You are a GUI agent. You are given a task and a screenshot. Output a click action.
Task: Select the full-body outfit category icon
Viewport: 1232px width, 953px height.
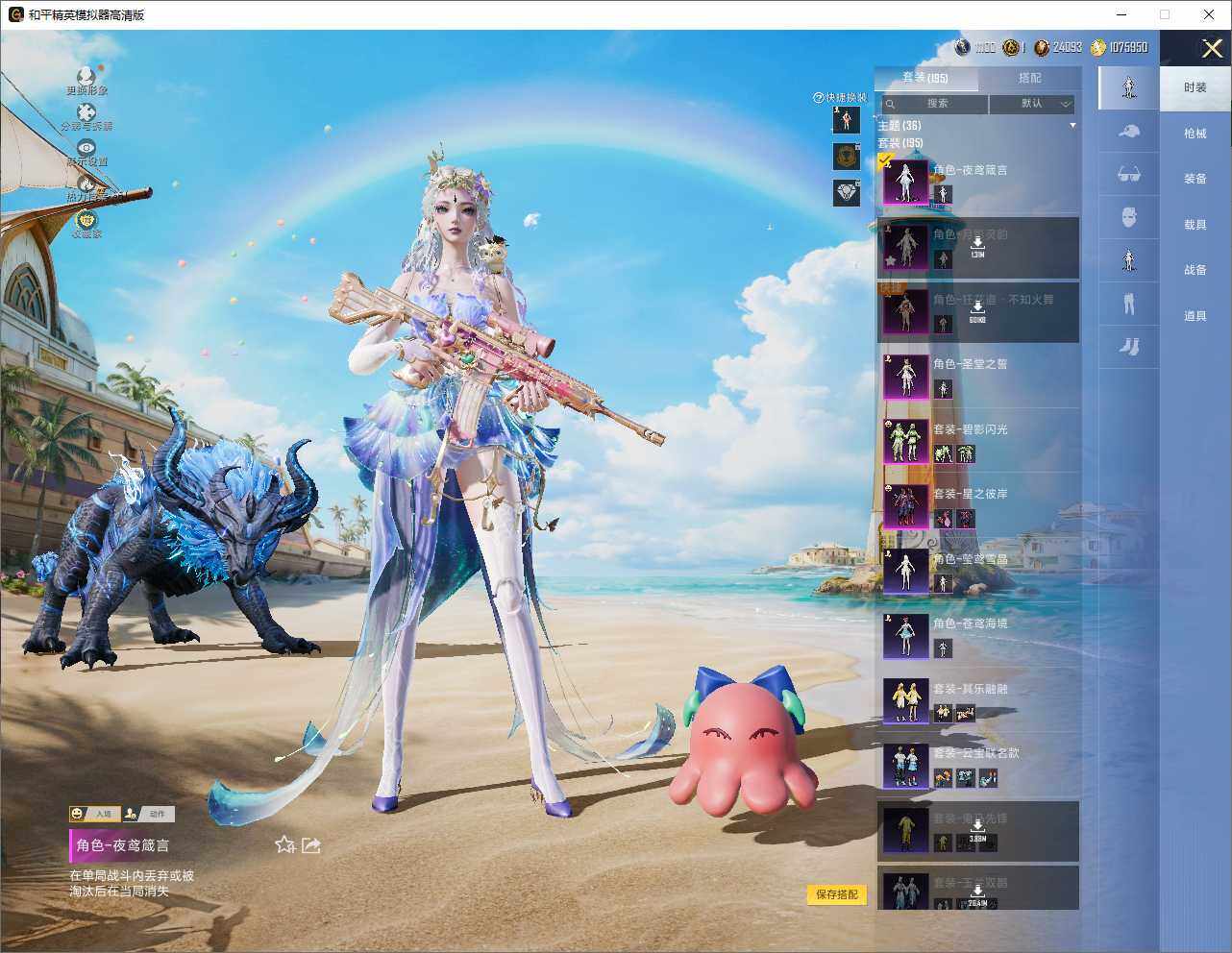pos(1129,87)
